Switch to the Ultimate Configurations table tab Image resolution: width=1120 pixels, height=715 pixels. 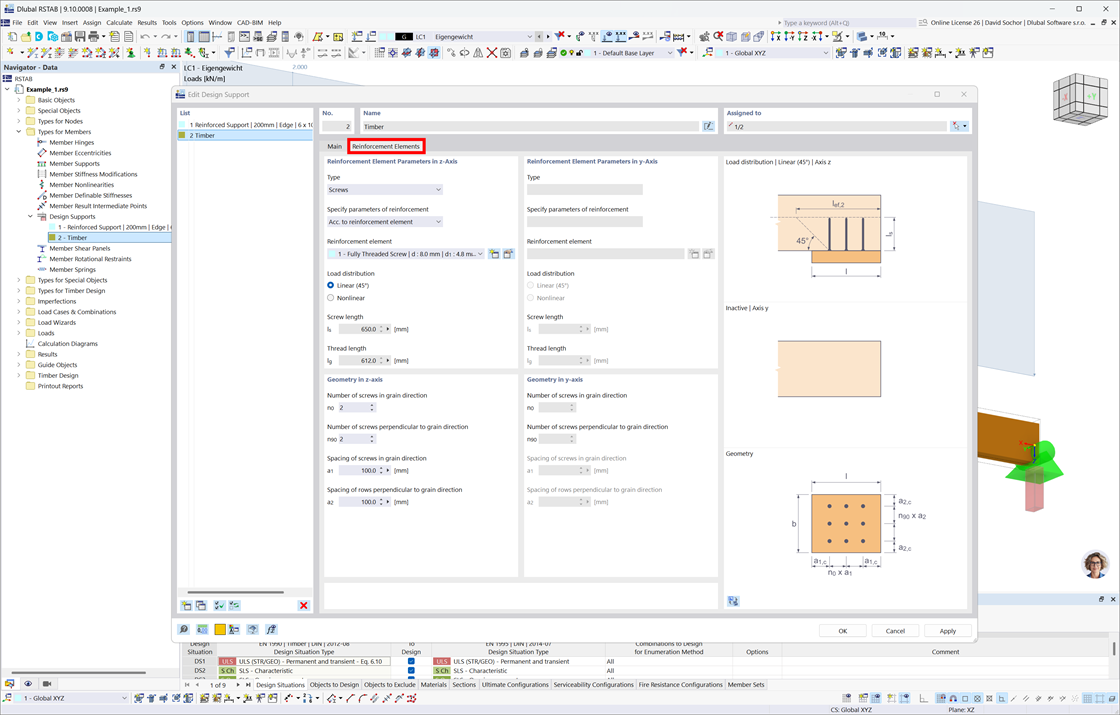(x=515, y=684)
